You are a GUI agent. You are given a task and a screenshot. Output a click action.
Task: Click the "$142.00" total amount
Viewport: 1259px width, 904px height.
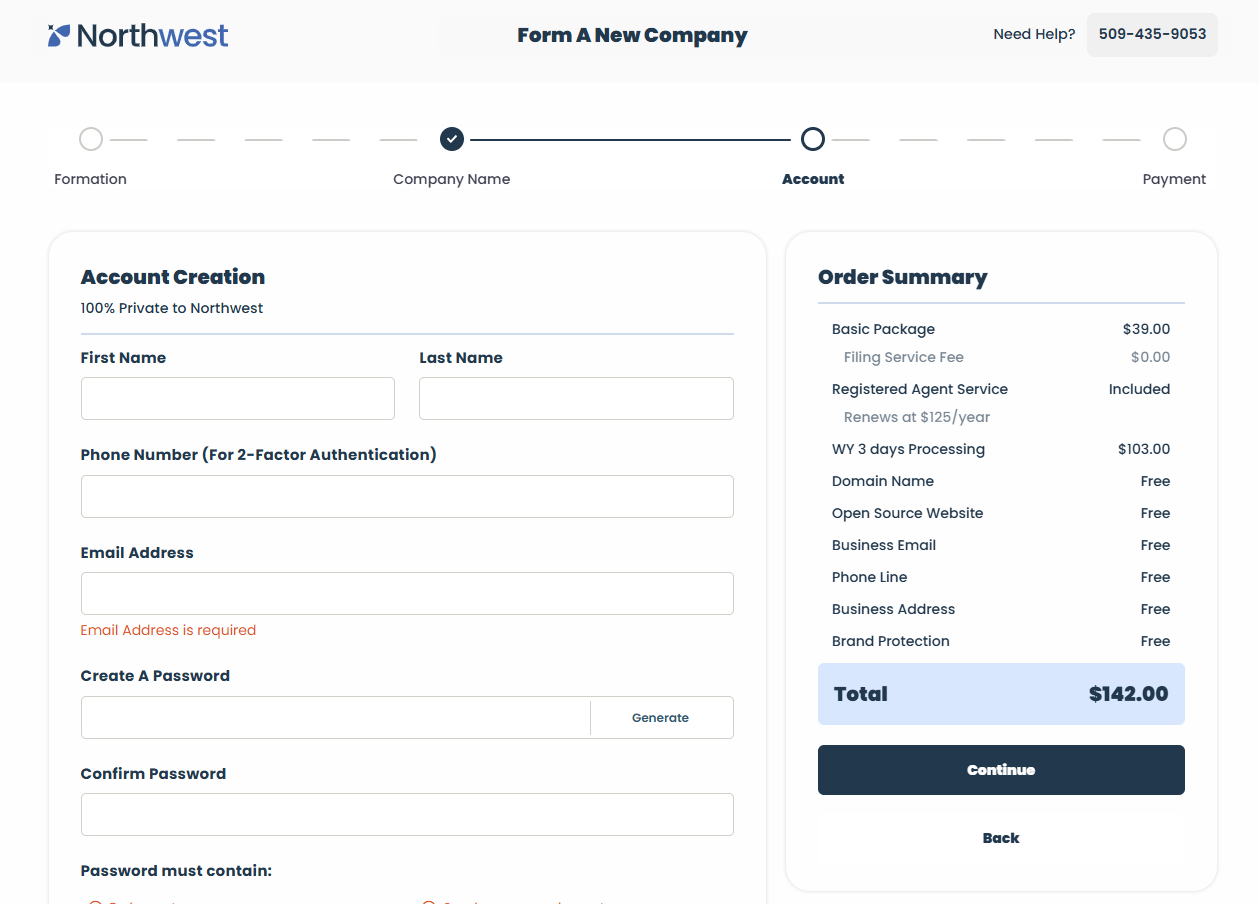pos(1128,694)
